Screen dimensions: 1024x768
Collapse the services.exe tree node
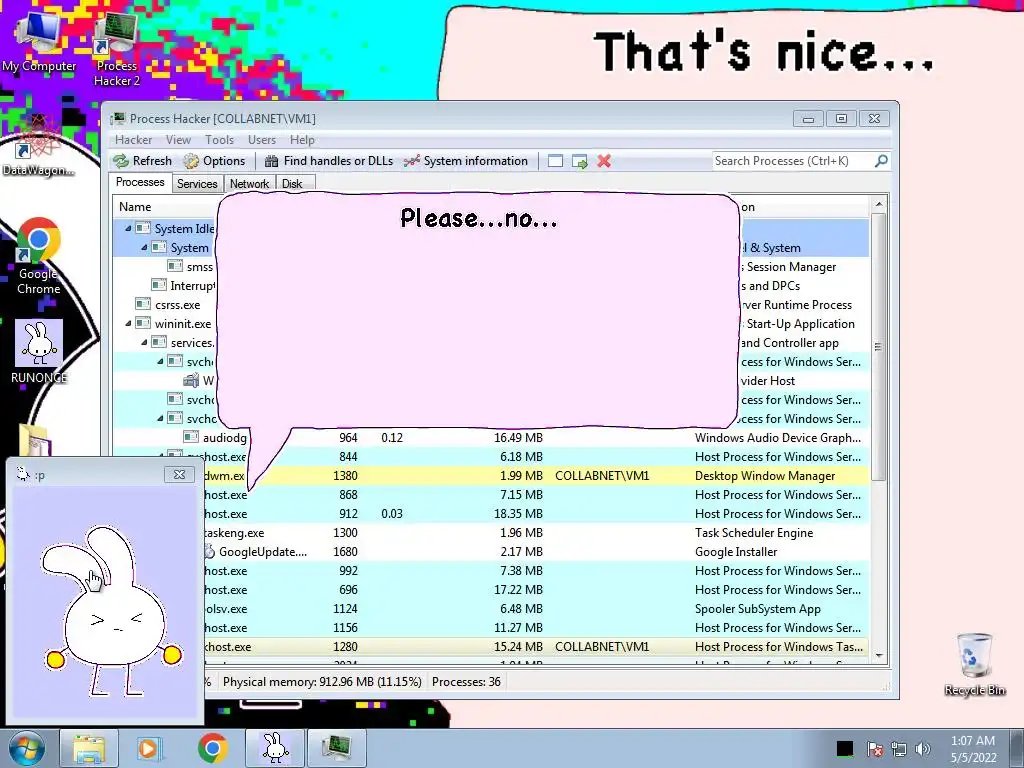(144, 342)
